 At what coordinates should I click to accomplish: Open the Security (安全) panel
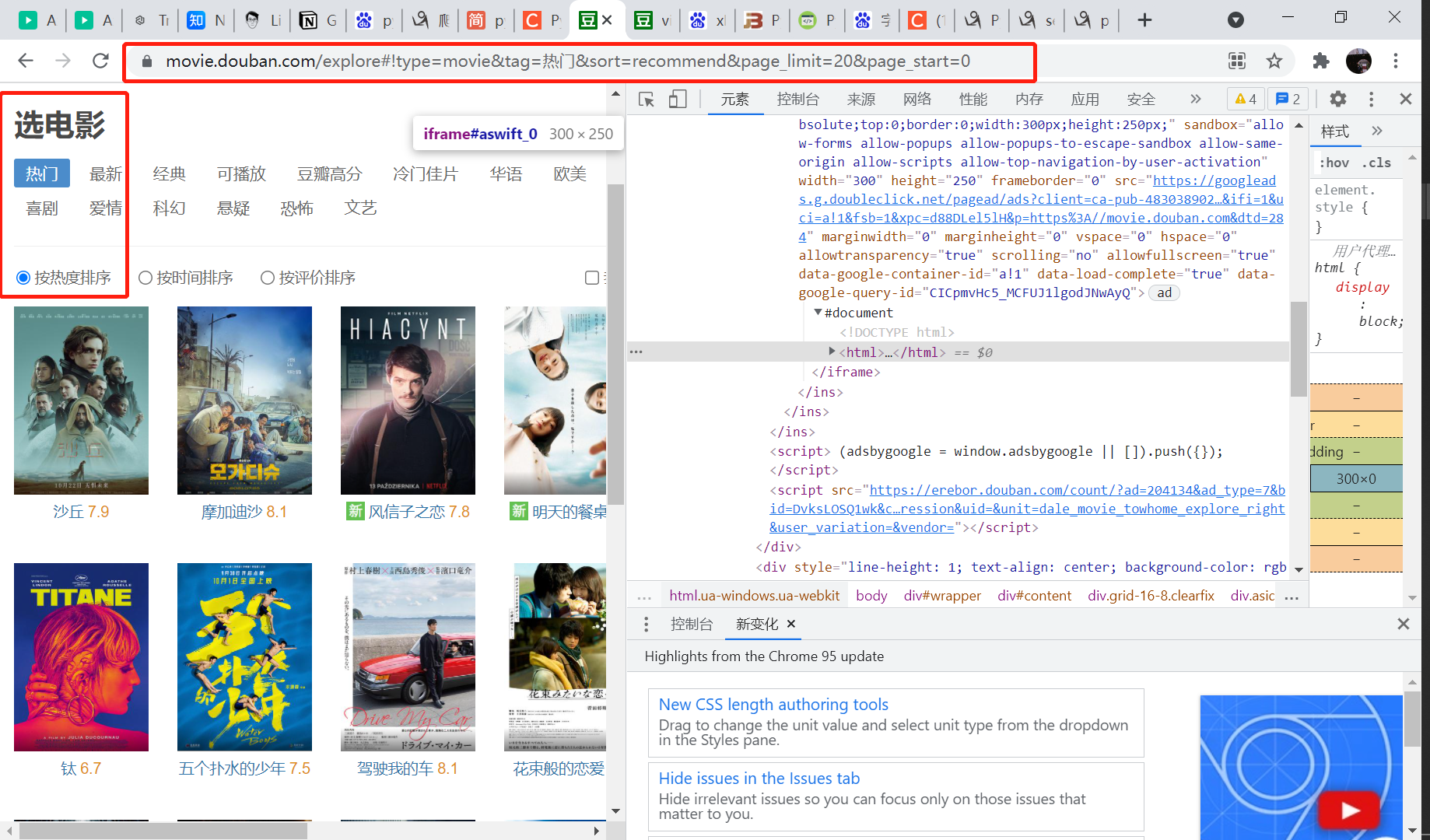click(1141, 99)
